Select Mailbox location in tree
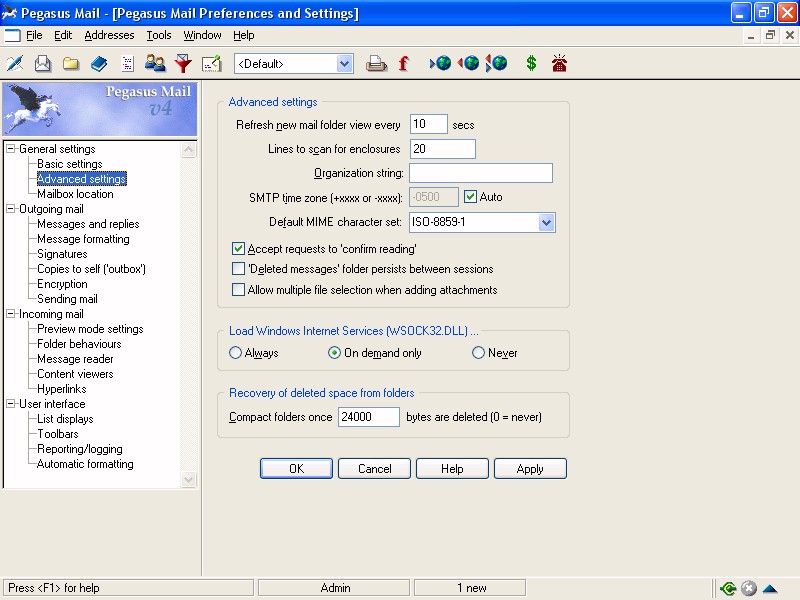 [x=75, y=194]
